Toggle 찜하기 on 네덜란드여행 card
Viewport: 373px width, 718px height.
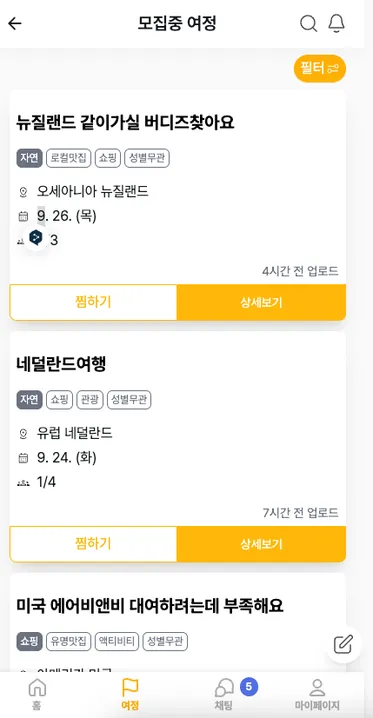point(93,544)
